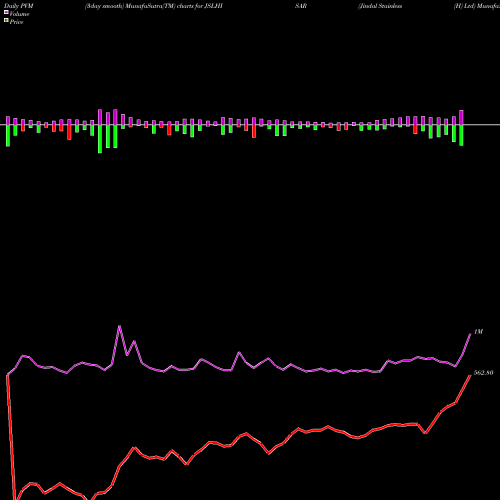The width and height of the screenshot is (500, 500).
Task: Click the red-green Price legend swatch
Action: pos(6,21)
